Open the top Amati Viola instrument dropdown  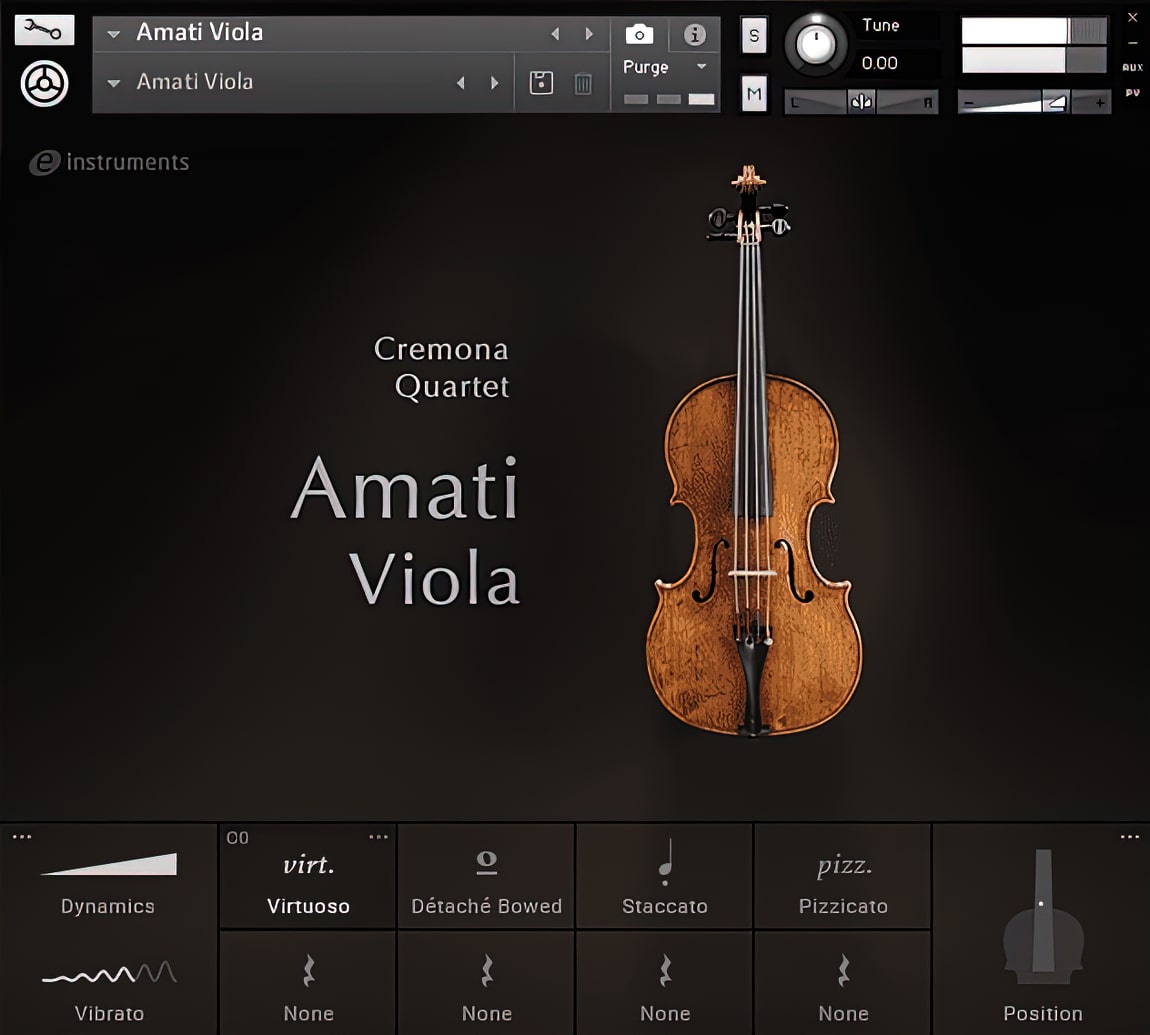pos(114,34)
